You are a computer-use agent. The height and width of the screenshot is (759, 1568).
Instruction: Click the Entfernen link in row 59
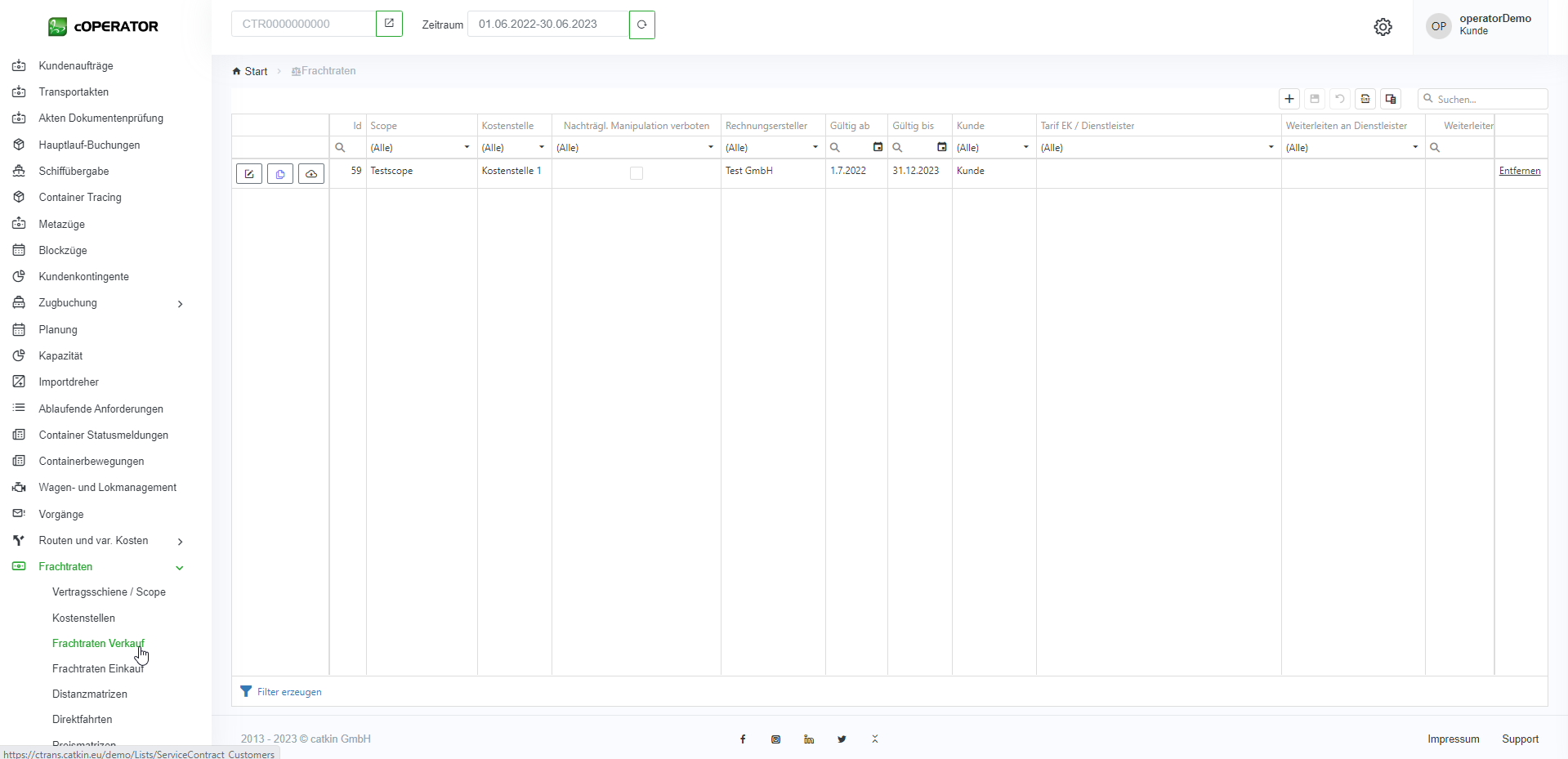tap(1520, 171)
